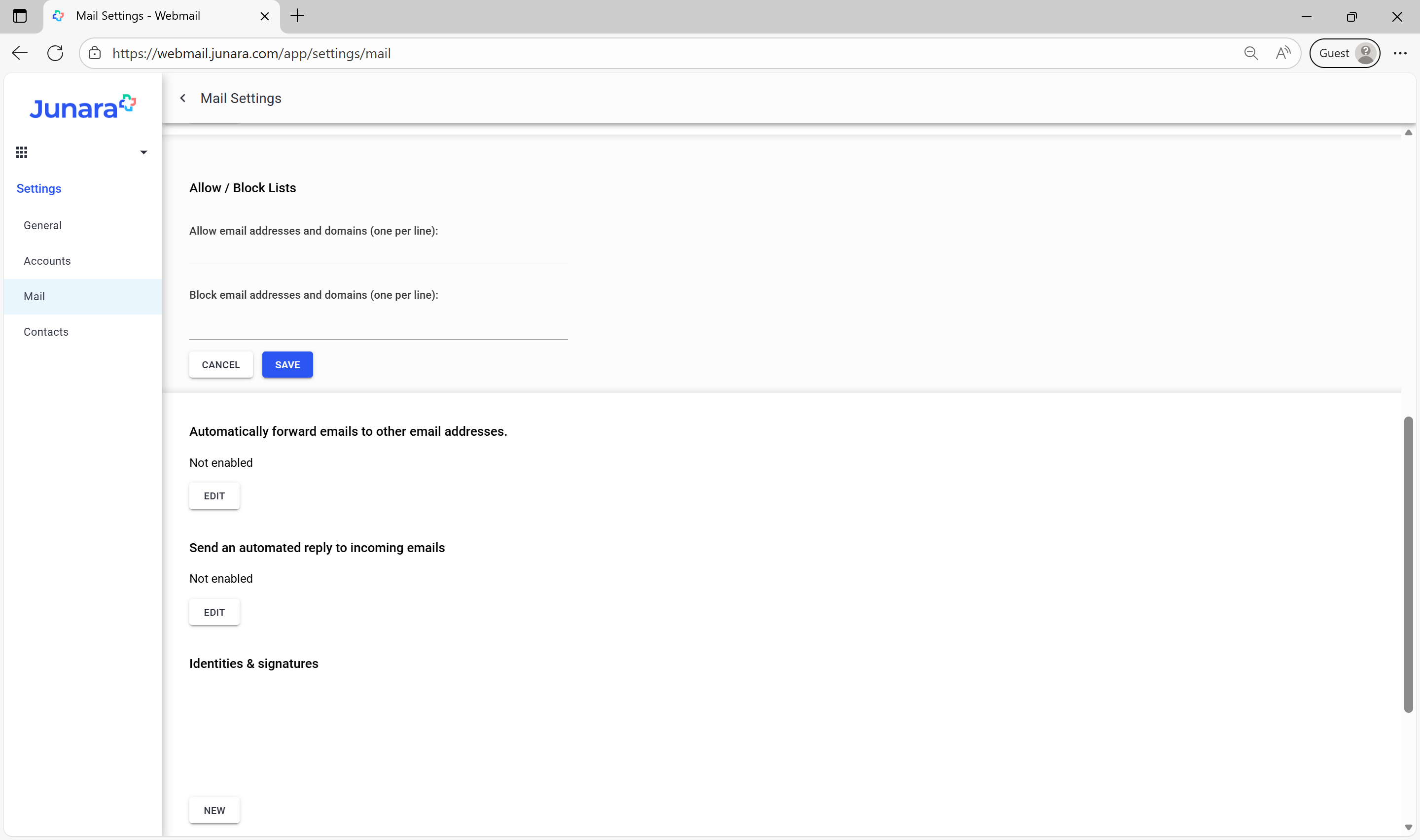
Task: Open Contacts settings section
Action: [x=83, y=332]
